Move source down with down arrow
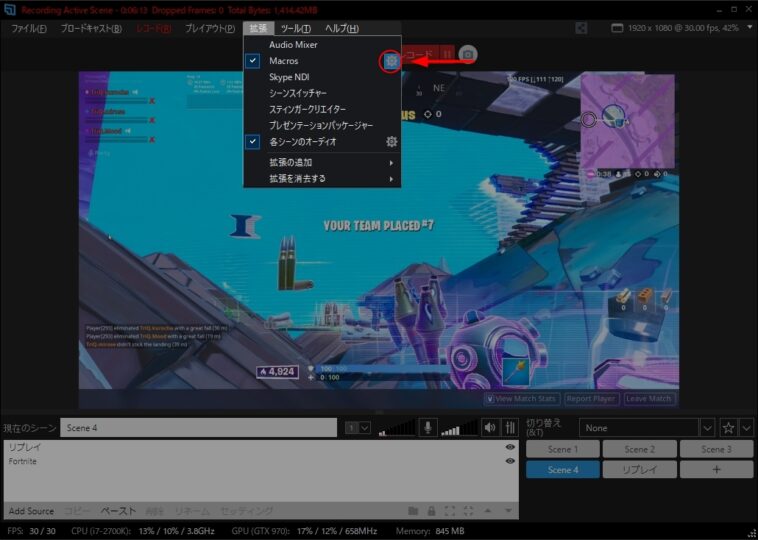758x540 pixels. tap(508, 511)
